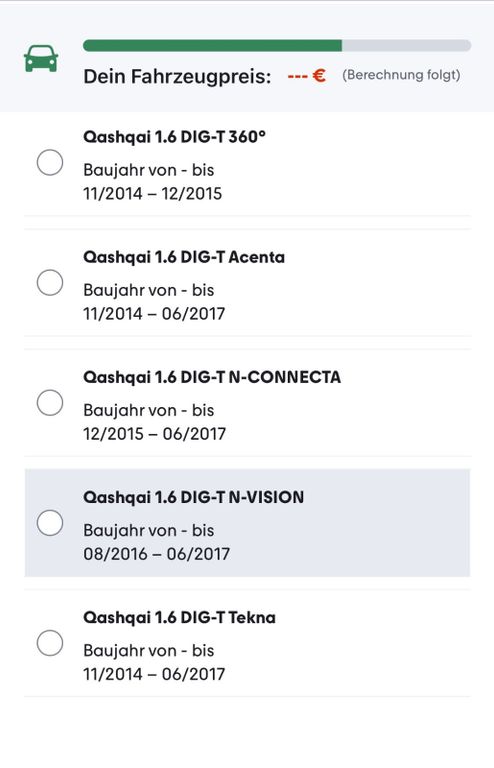Click the "Dein Fahrzeugpreis:" heading
Image resolution: width=494 pixels, height=768 pixels.
click(x=177, y=76)
